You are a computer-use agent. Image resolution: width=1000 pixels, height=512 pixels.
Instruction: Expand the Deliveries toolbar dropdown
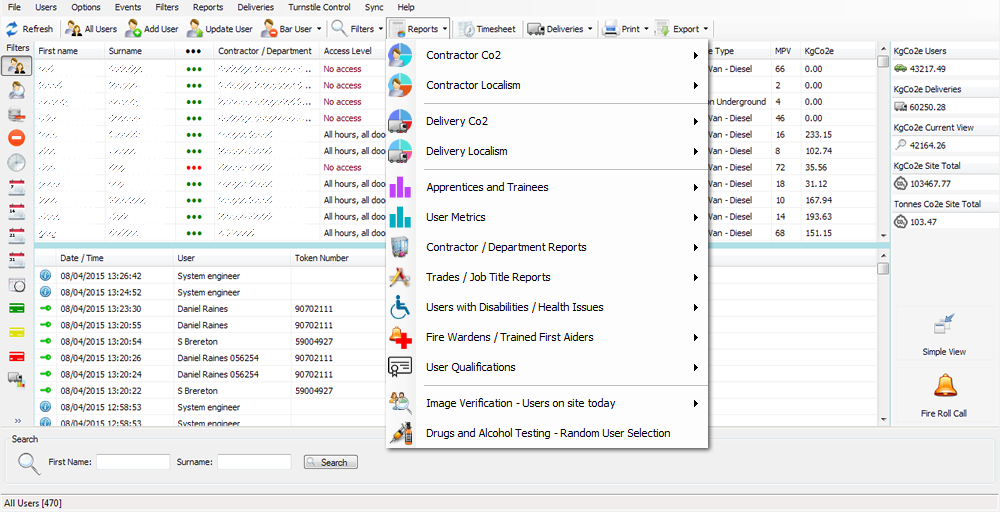(591, 29)
